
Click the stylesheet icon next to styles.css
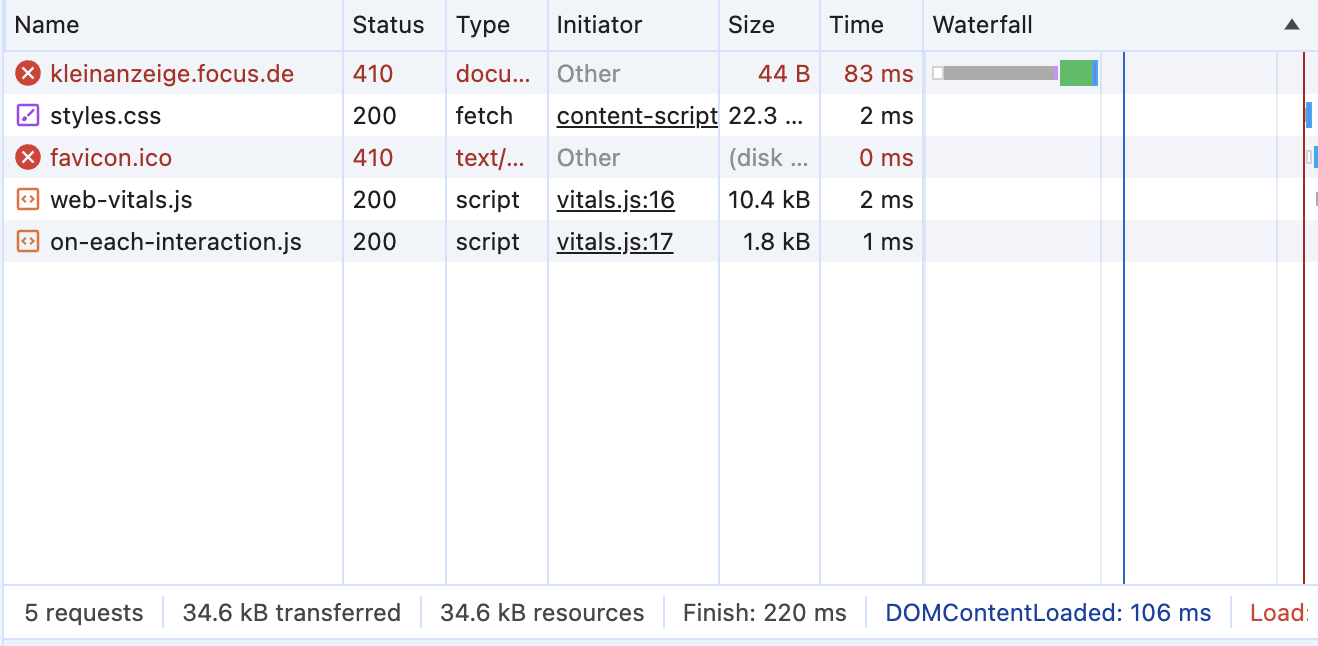pos(28,116)
